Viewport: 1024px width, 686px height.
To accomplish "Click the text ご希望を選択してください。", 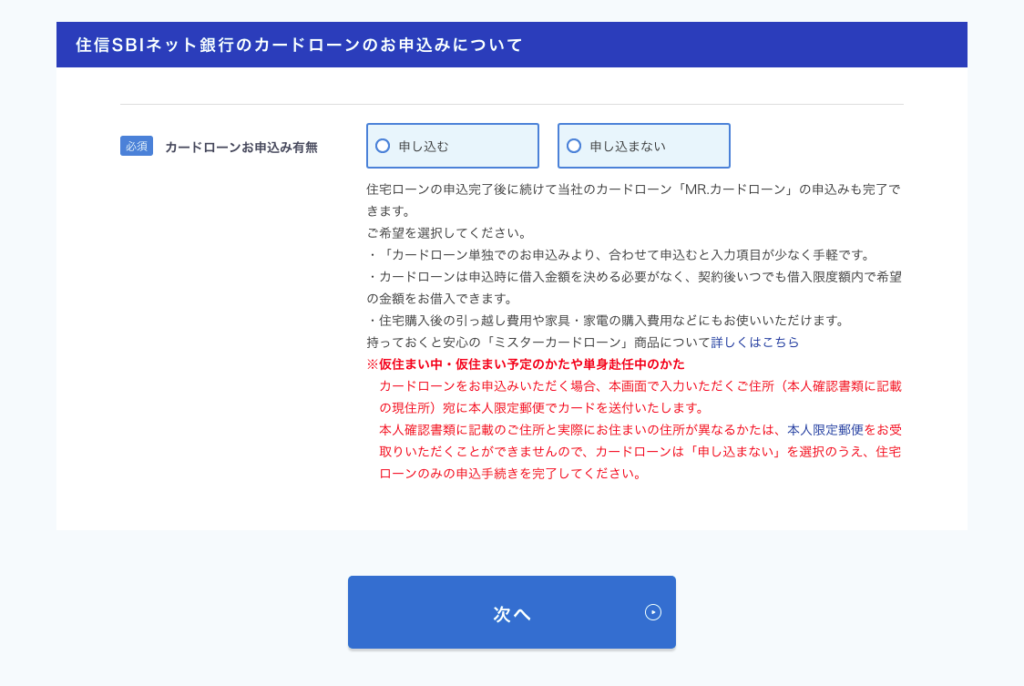I will (447, 233).
